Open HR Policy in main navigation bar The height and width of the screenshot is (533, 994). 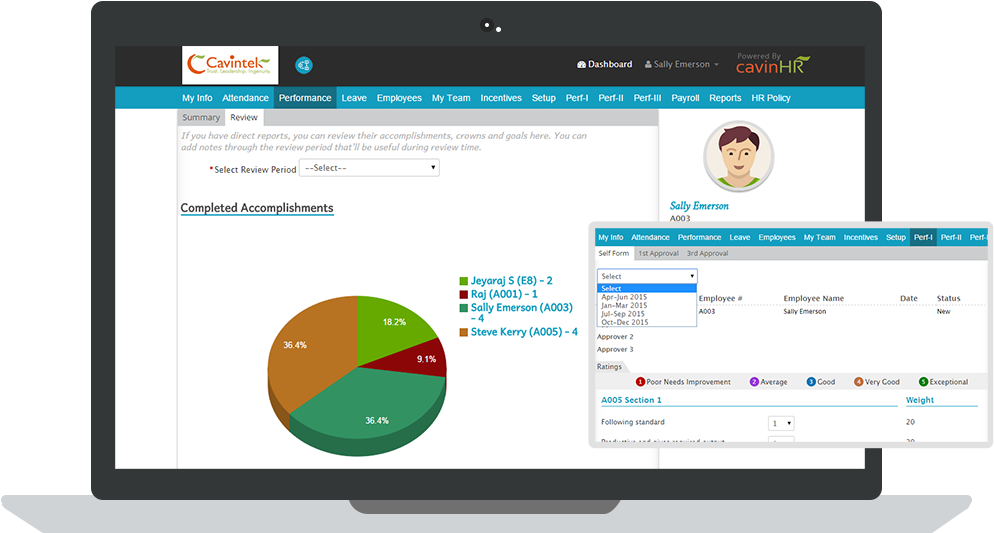coord(771,98)
